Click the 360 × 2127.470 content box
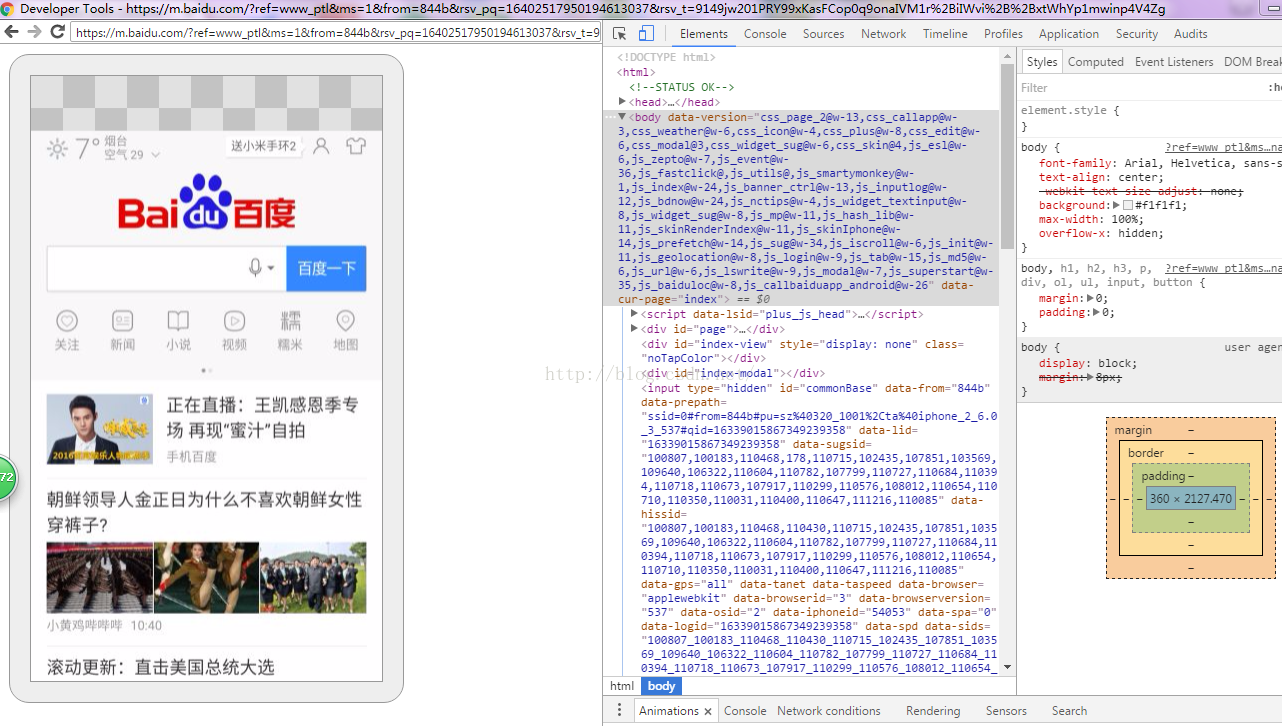This screenshot has width=1282, height=726. pos(1190,498)
